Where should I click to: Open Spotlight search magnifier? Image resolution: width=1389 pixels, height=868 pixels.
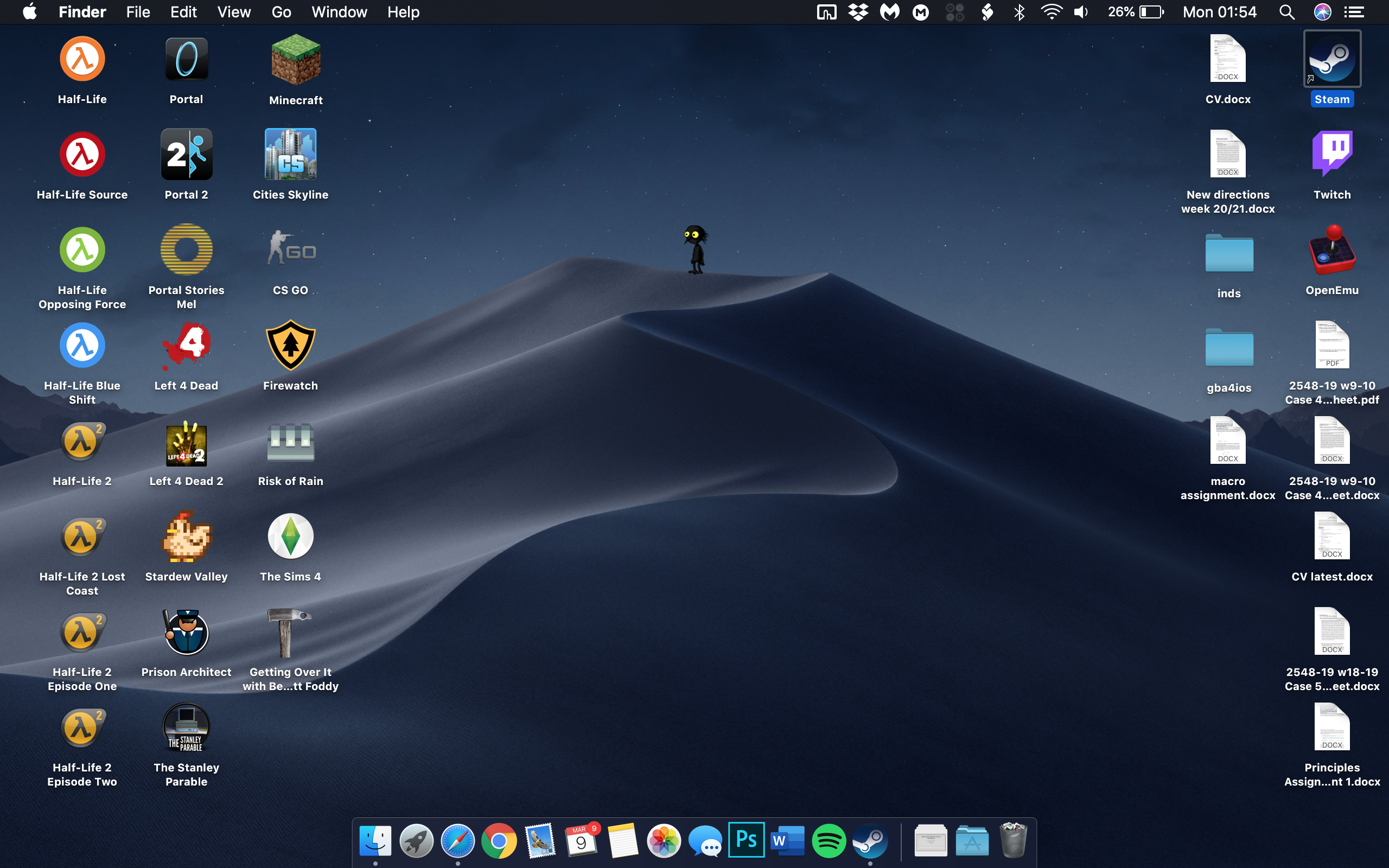[x=1287, y=12]
